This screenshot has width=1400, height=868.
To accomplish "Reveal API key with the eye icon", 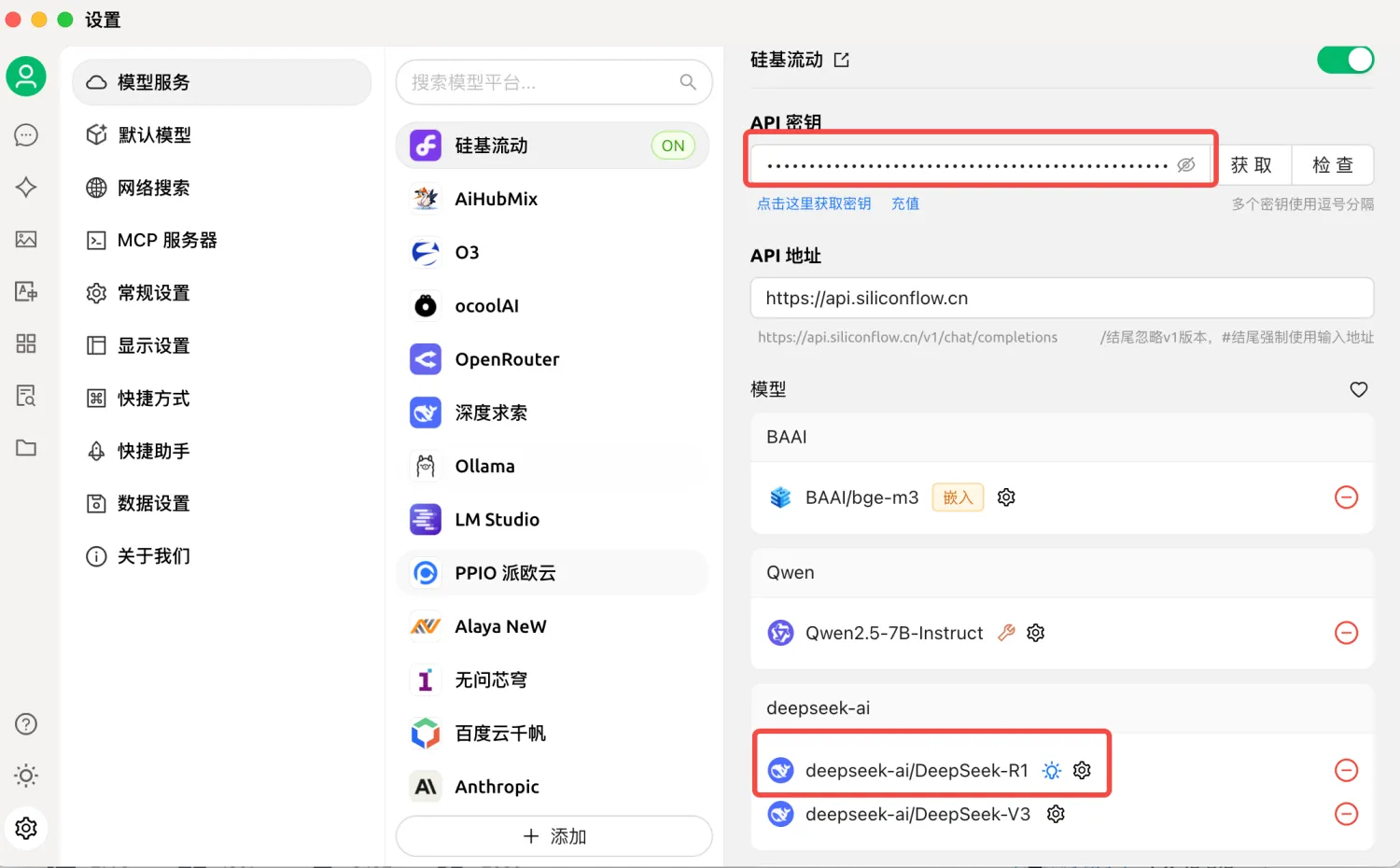I will pos(1185,165).
